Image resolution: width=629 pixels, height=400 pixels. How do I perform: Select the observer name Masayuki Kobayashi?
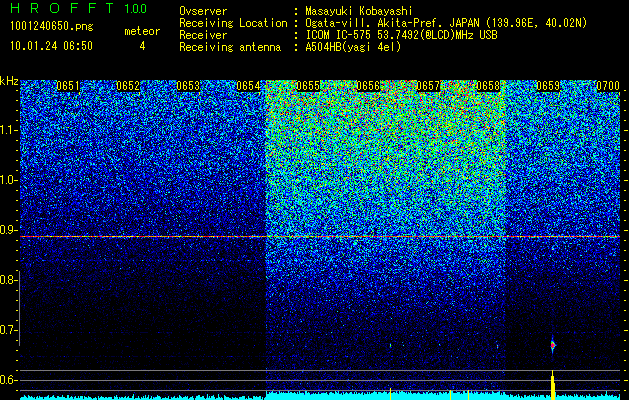pyautogui.click(x=359, y=11)
